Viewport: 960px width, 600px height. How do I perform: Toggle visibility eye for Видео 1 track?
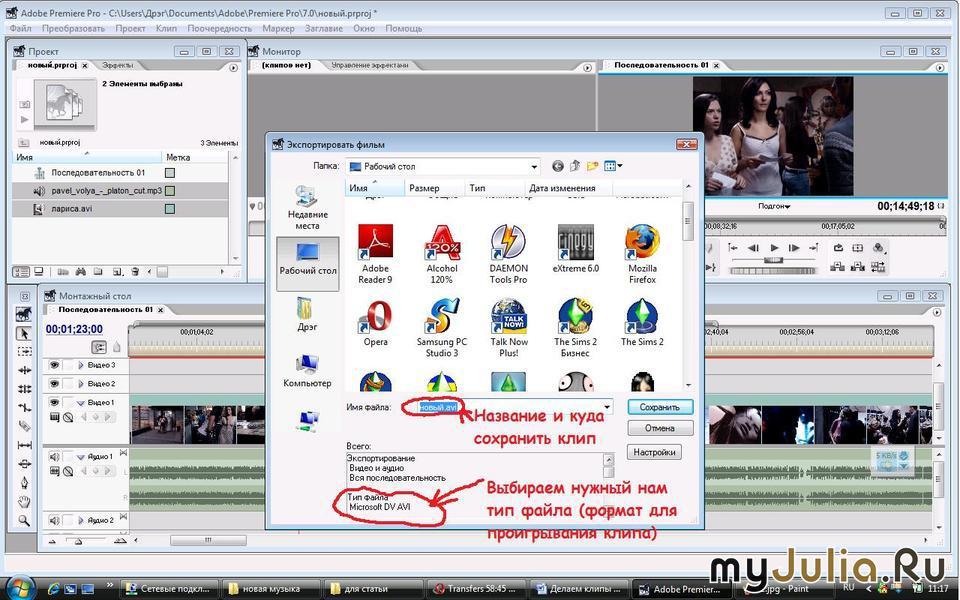click(54, 402)
